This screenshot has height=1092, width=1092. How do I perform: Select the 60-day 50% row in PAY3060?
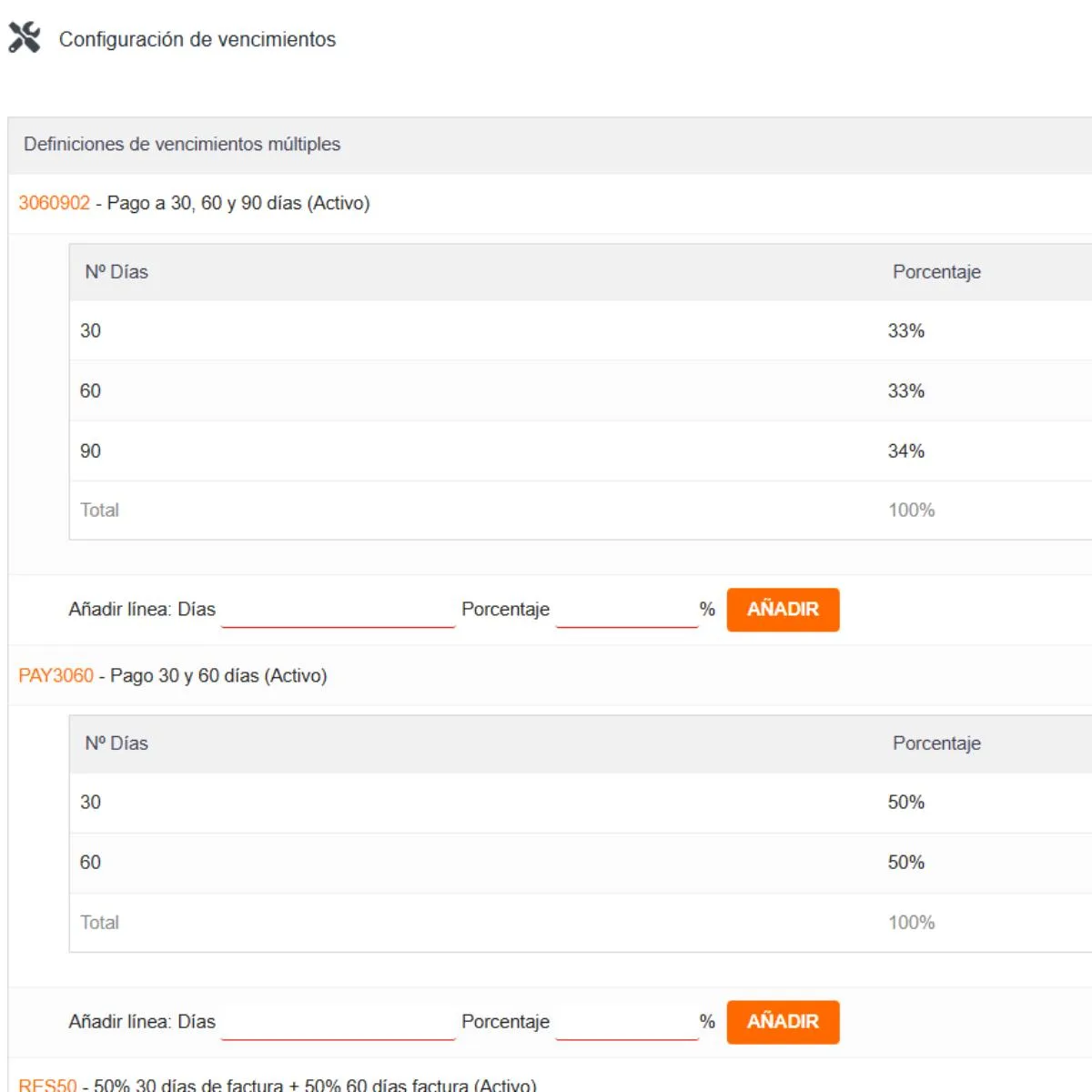pyautogui.click(x=581, y=862)
